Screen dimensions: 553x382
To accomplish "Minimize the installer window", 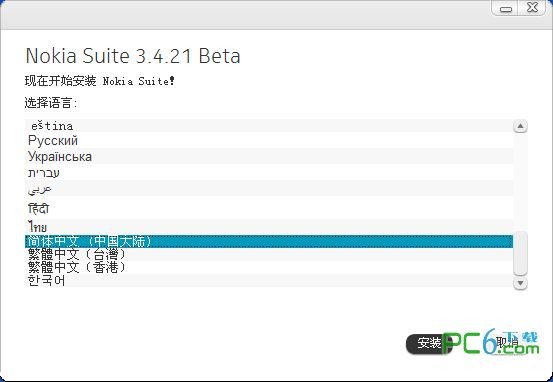I will tap(506, 8).
